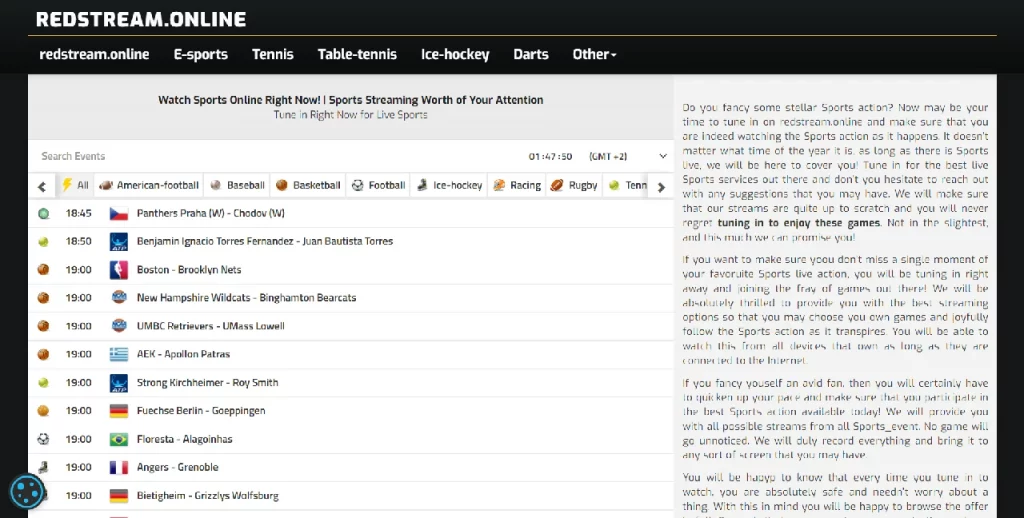Click the Rugby ball icon in filter
Viewport: 1024px width, 518px height.
click(x=556, y=186)
